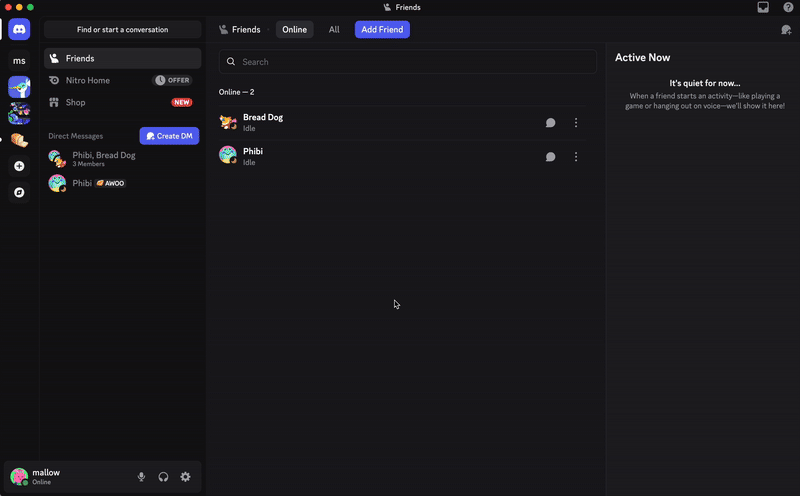Message Phibi via chat bubble icon

550,157
